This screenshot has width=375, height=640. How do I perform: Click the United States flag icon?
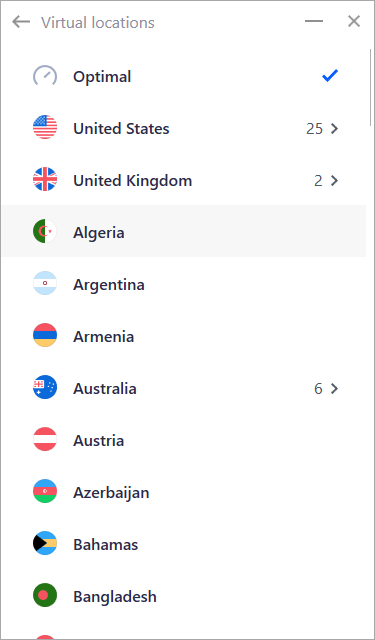[45, 128]
